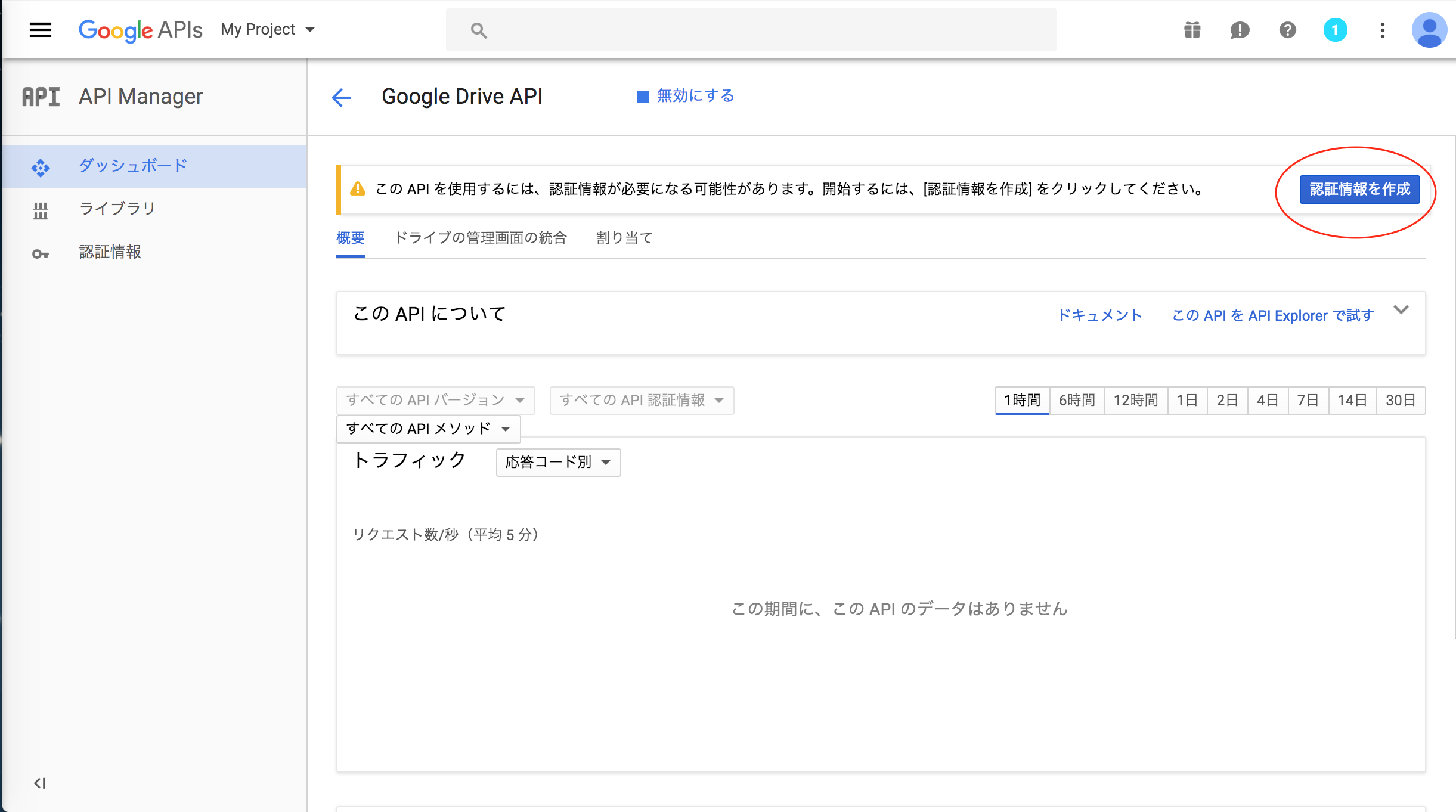Image resolution: width=1456 pixels, height=812 pixels.
Task: Open the three-dot overflow menu
Action: click(x=1383, y=30)
